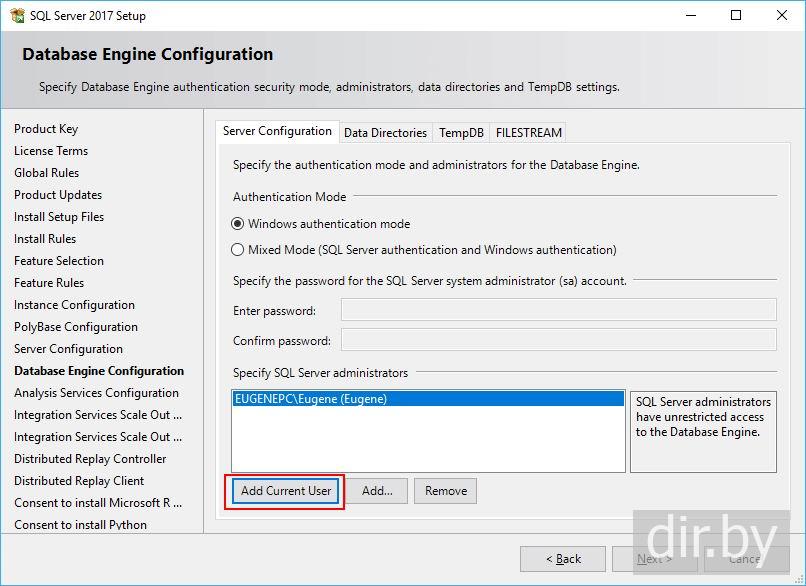The image size is (806, 586).
Task: Minimize the SQL Server Setup window
Action: click(x=691, y=15)
